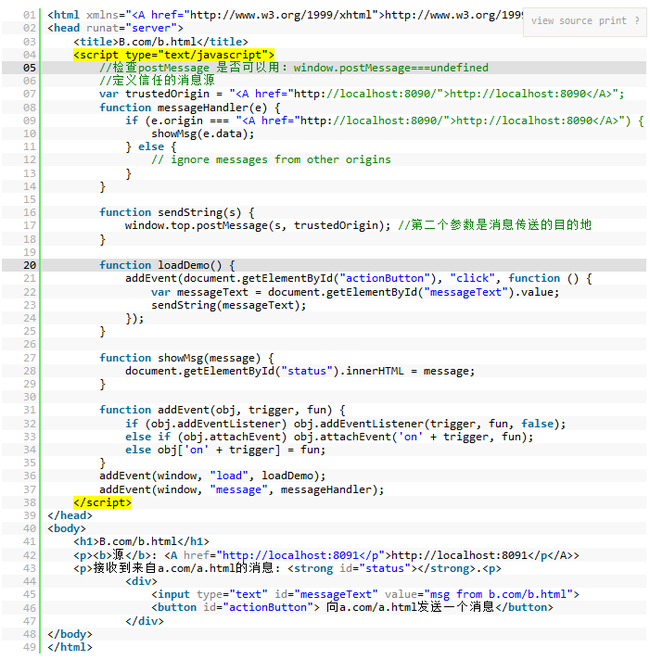Viewport: 650px width, 660px height.
Task: Click 'http://localhost:8091</p' href string on line 42
Action: tap(303, 556)
